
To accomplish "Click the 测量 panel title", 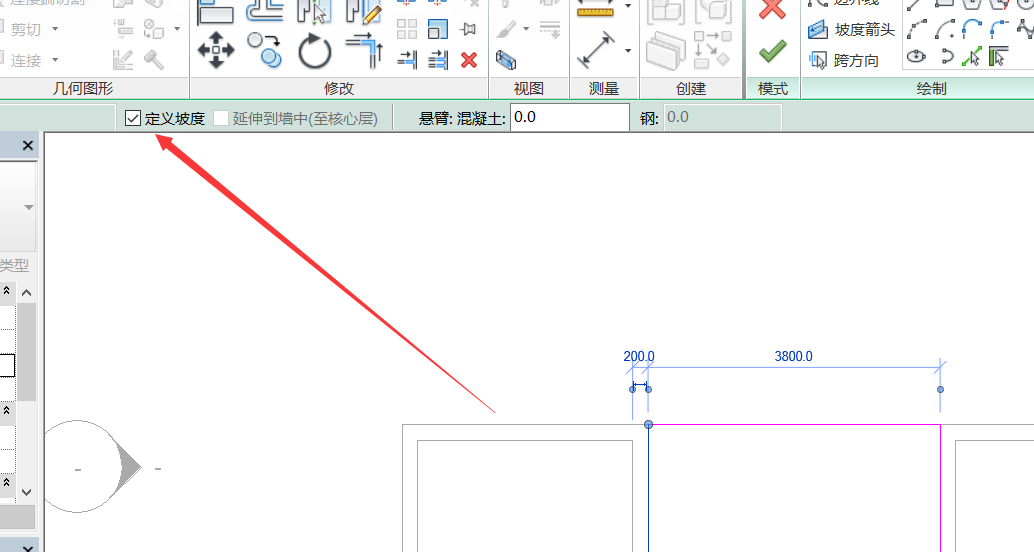I will tap(603, 88).
